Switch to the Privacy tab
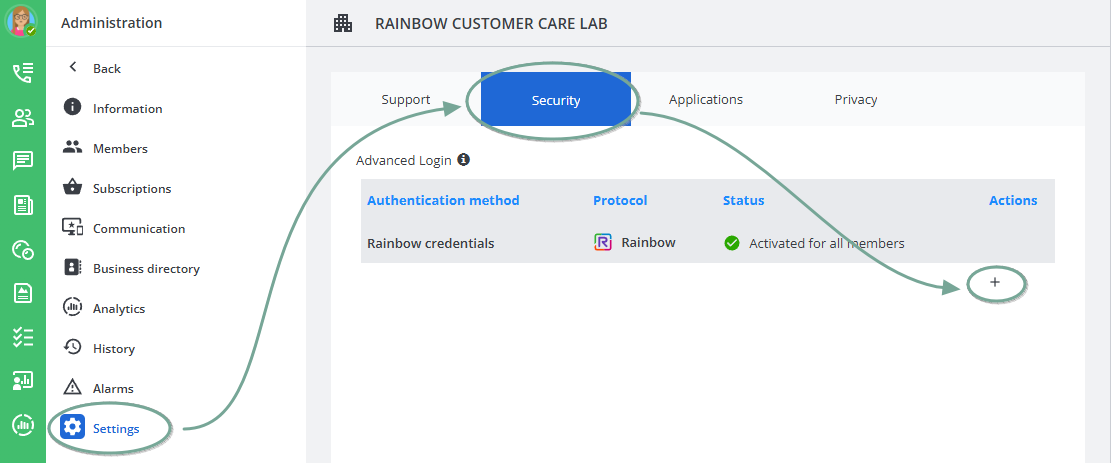This screenshot has width=1111, height=463. [x=856, y=100]
